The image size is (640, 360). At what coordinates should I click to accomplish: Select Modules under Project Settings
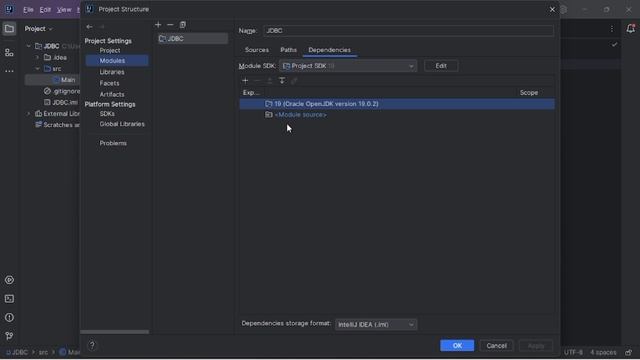pyautogui.click(x=117, y=60)
